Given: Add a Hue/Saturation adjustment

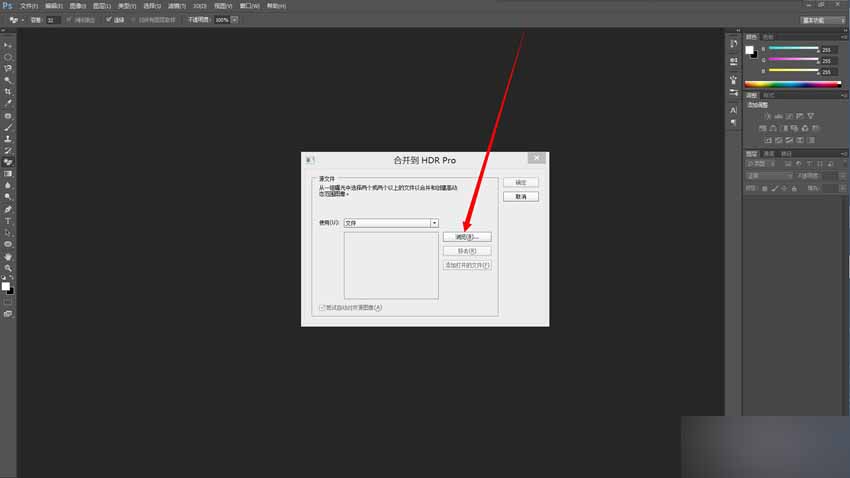Looking at the screenshot, I should point(763,128).
